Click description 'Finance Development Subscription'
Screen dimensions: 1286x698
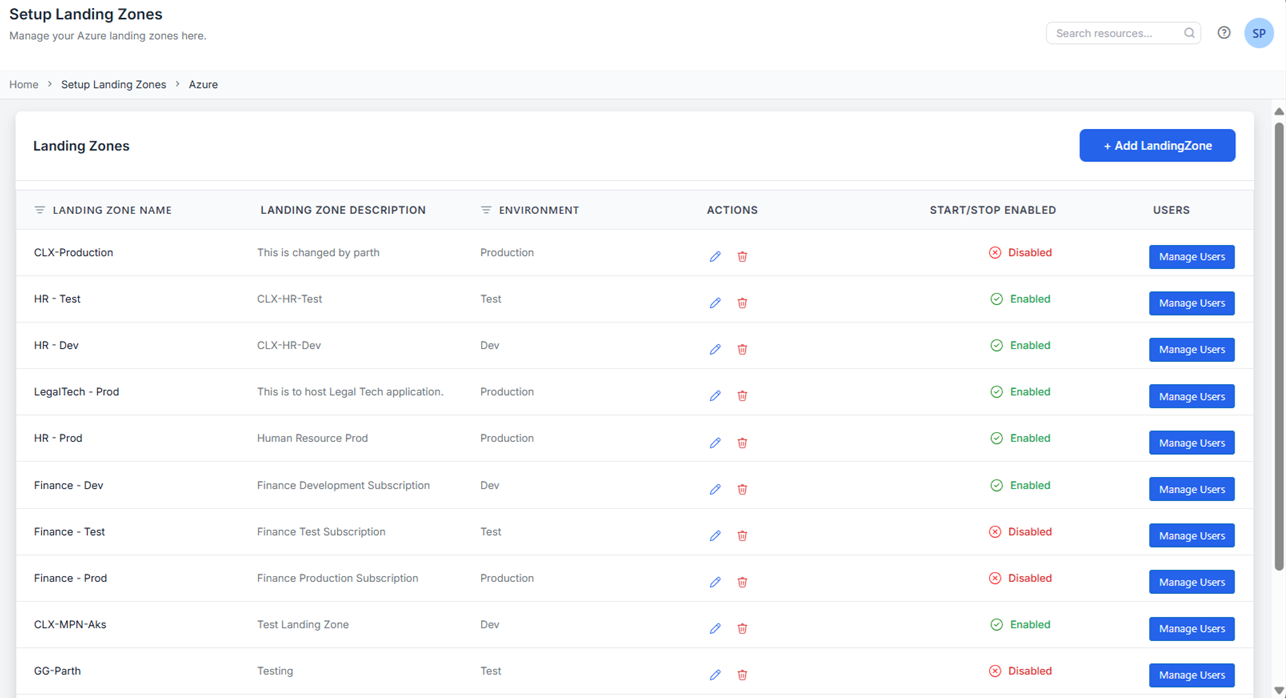tap(343, 485)
